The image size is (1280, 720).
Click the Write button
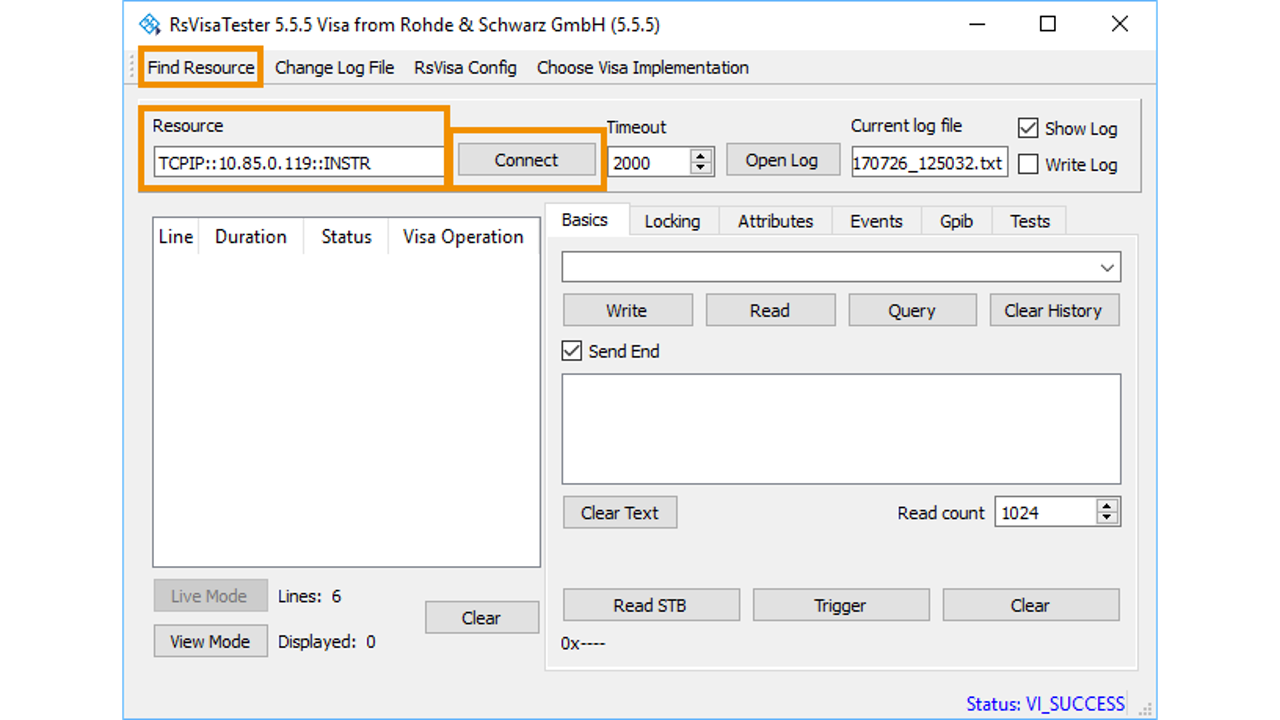pos(627,310)
